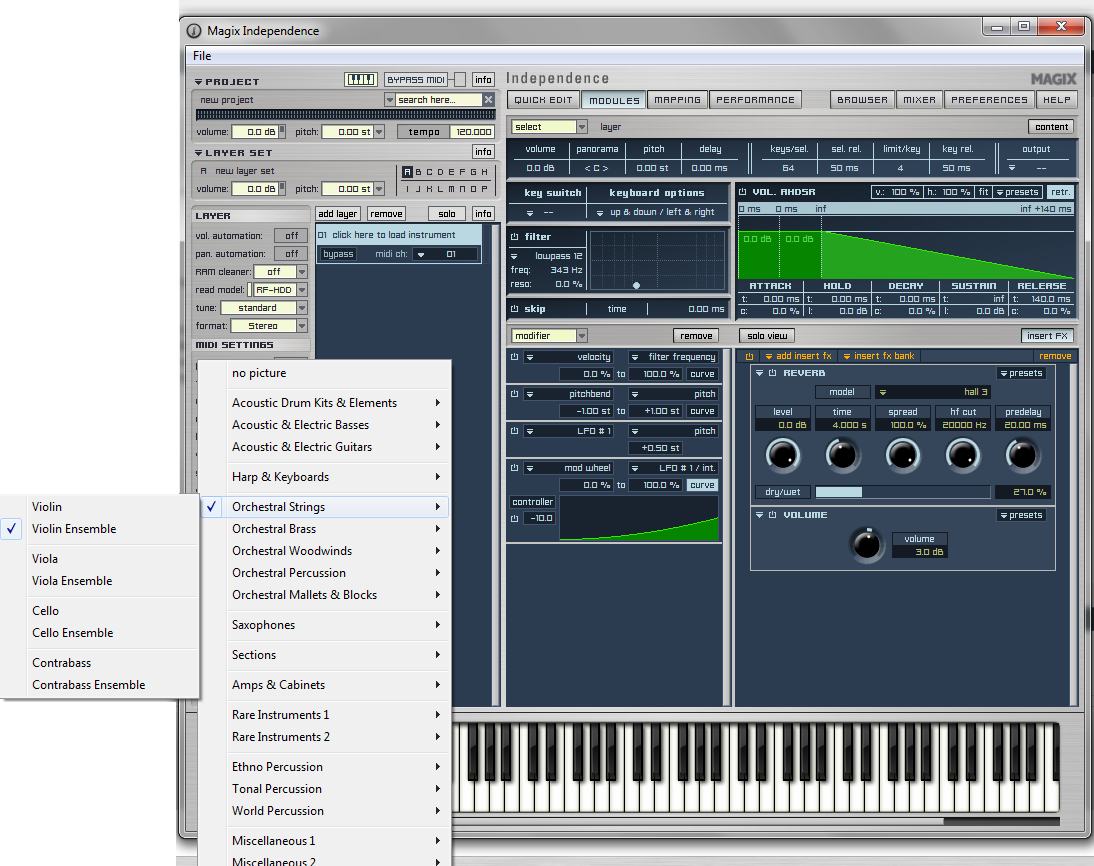
Task: Click 'click here to load instrument' layer slot
Action: (398, 235)
